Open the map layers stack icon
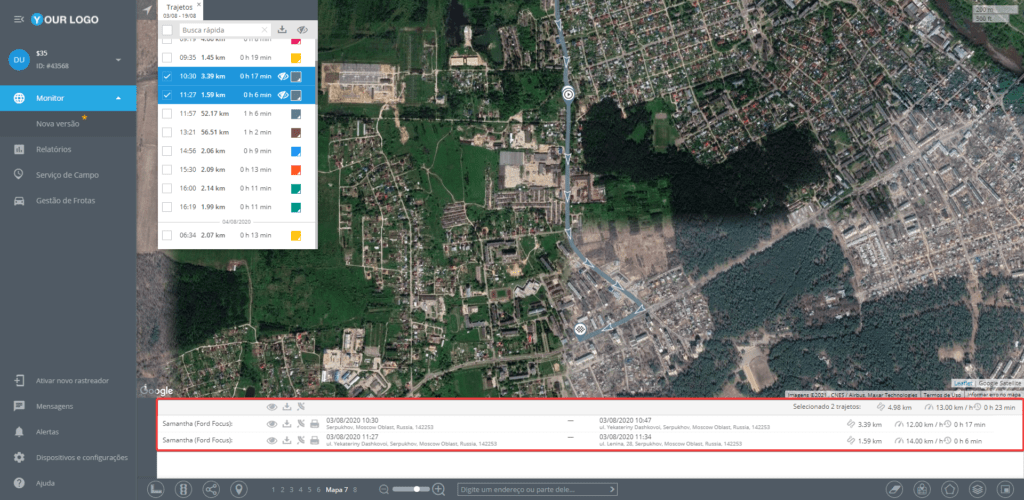Screen dimensions: 1024x500 [x=977, y=489]
